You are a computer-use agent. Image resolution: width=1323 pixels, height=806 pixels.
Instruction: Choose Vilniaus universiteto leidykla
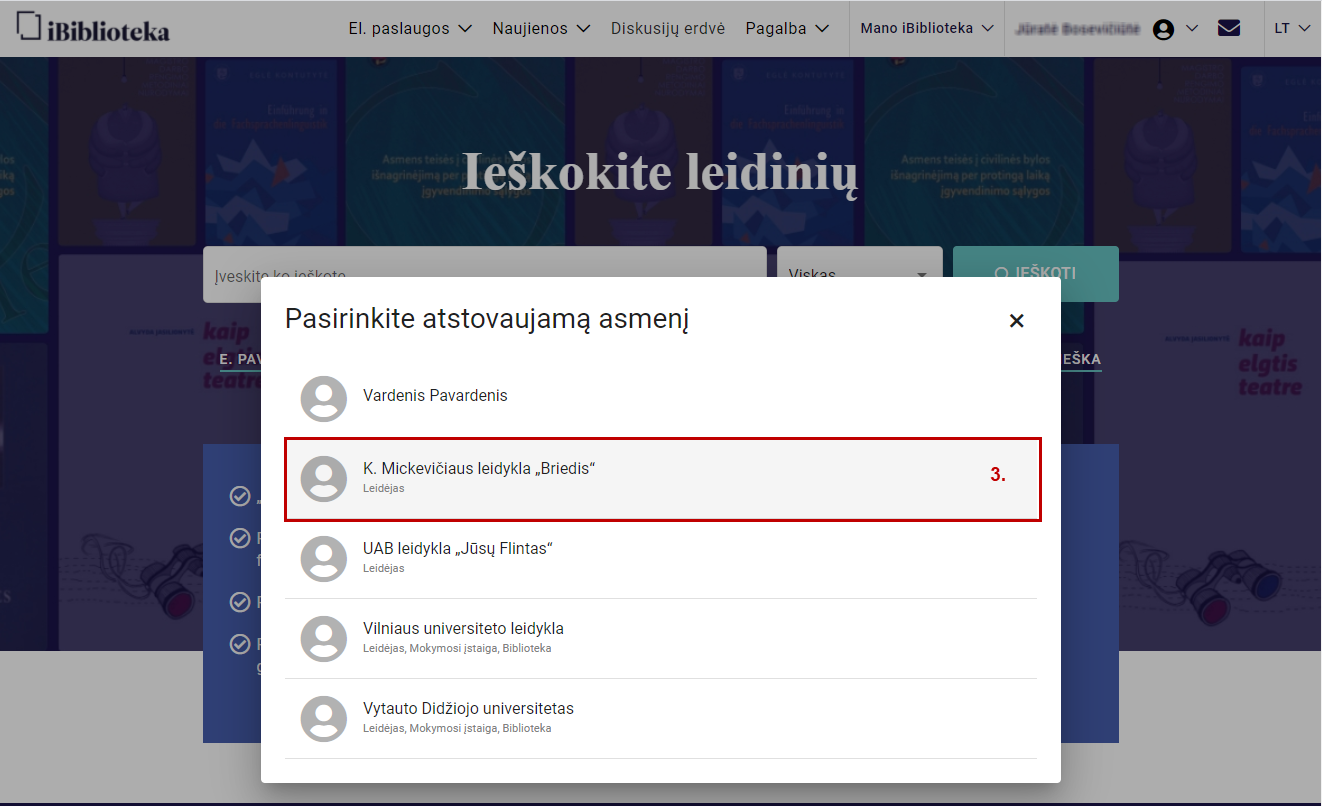pos(661,639)
